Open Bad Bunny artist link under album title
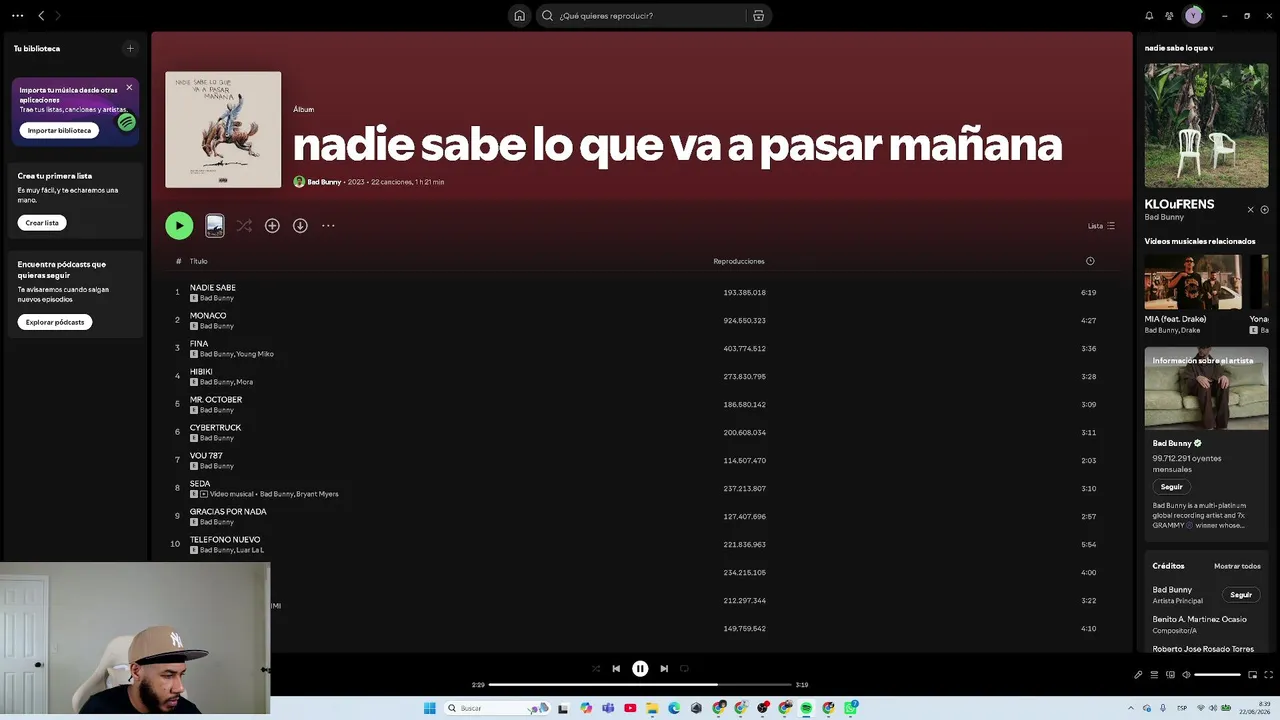The image size is (1280, 720). 324,182
